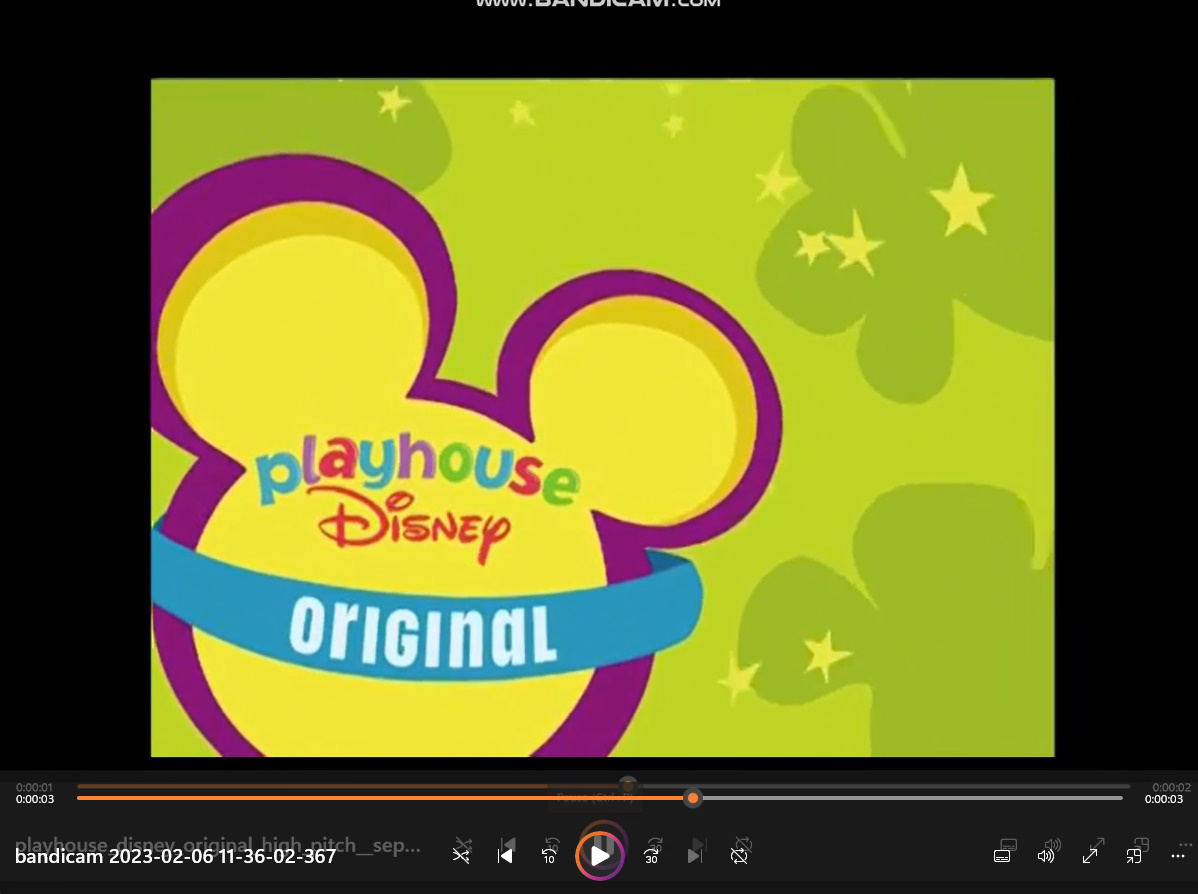Toggle repeat mode on
The image size is (1198, 894).
coord(739,855)
